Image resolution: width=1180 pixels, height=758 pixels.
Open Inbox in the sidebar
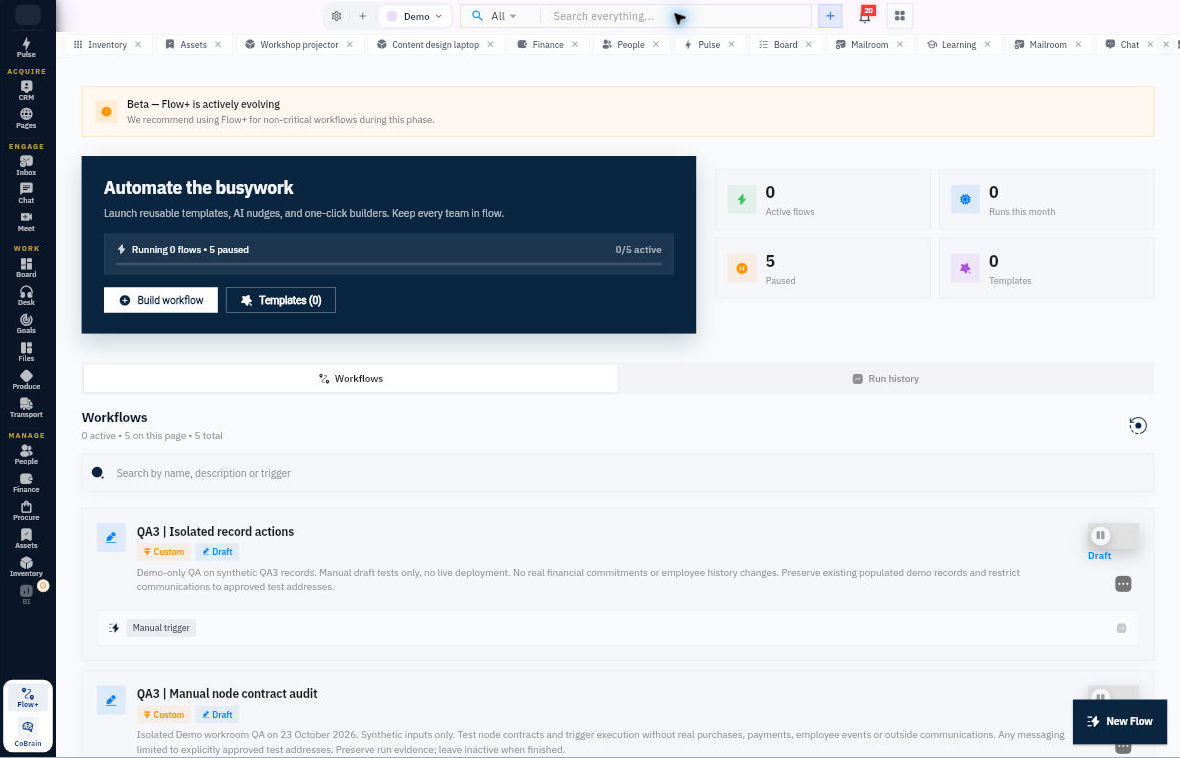[x=26, y=166]
